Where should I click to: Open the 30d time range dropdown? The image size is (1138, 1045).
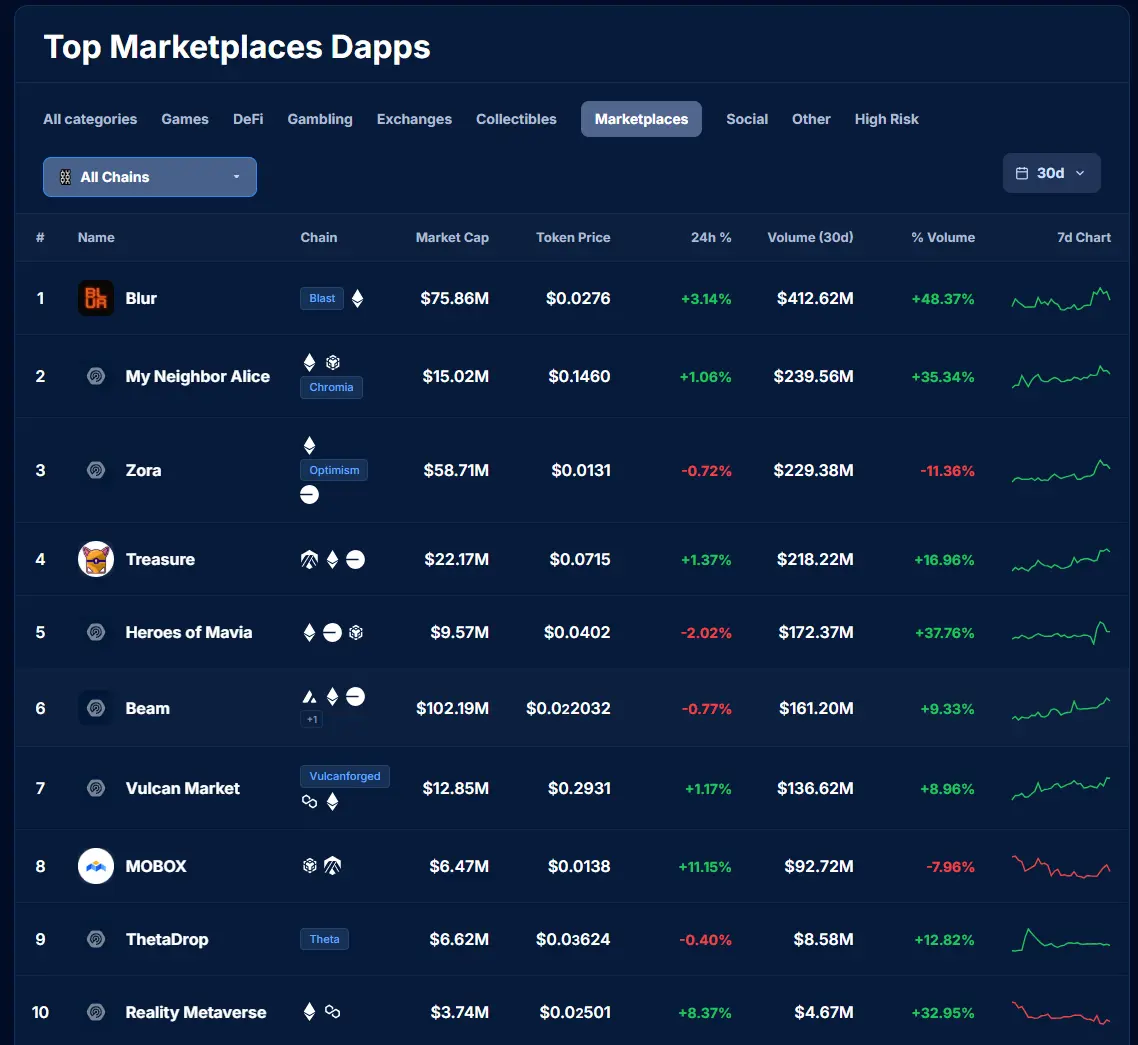[x=1052, y=173]
